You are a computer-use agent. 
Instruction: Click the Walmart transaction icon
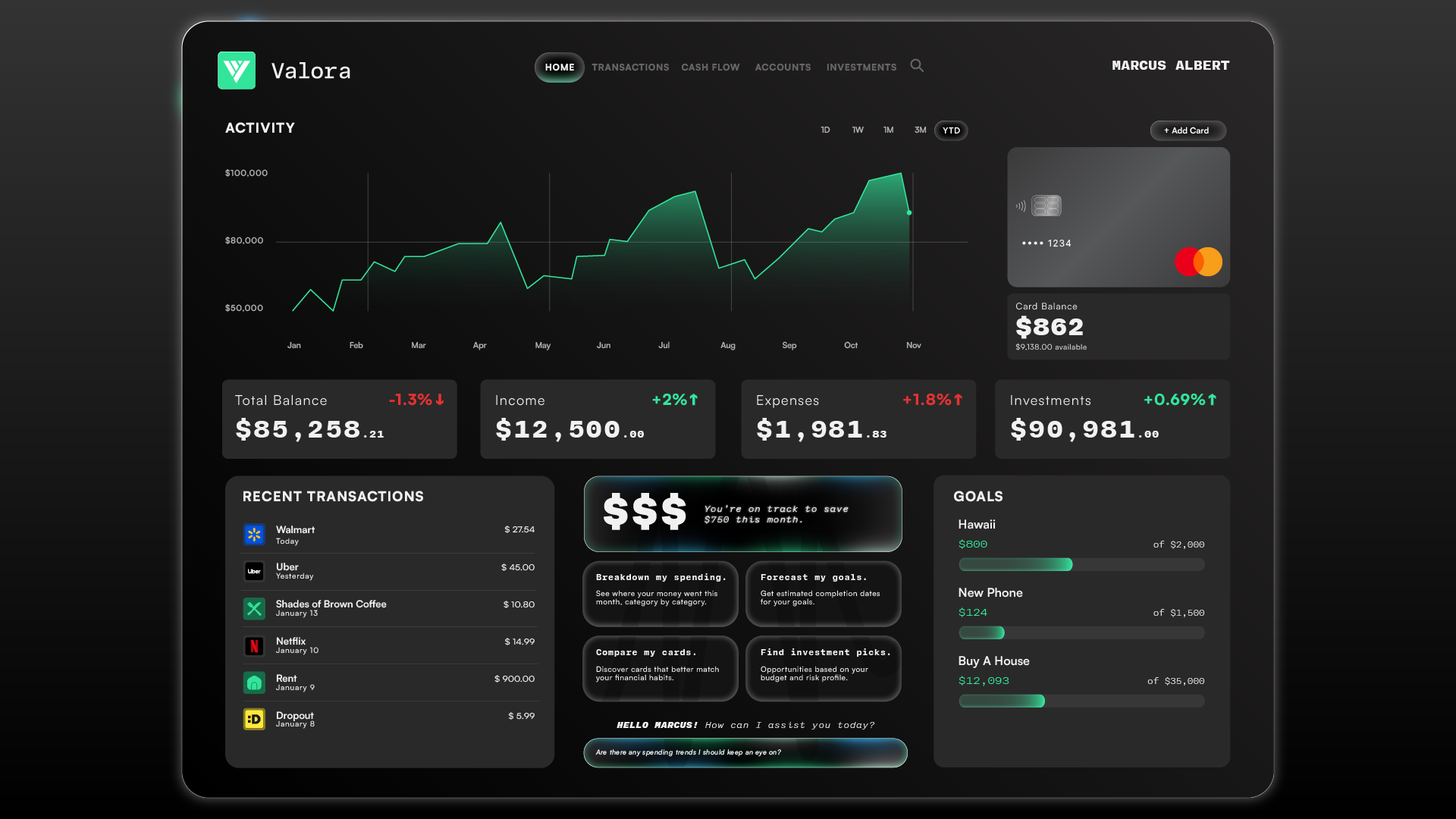pyautogui.click(x=254, y=535)
